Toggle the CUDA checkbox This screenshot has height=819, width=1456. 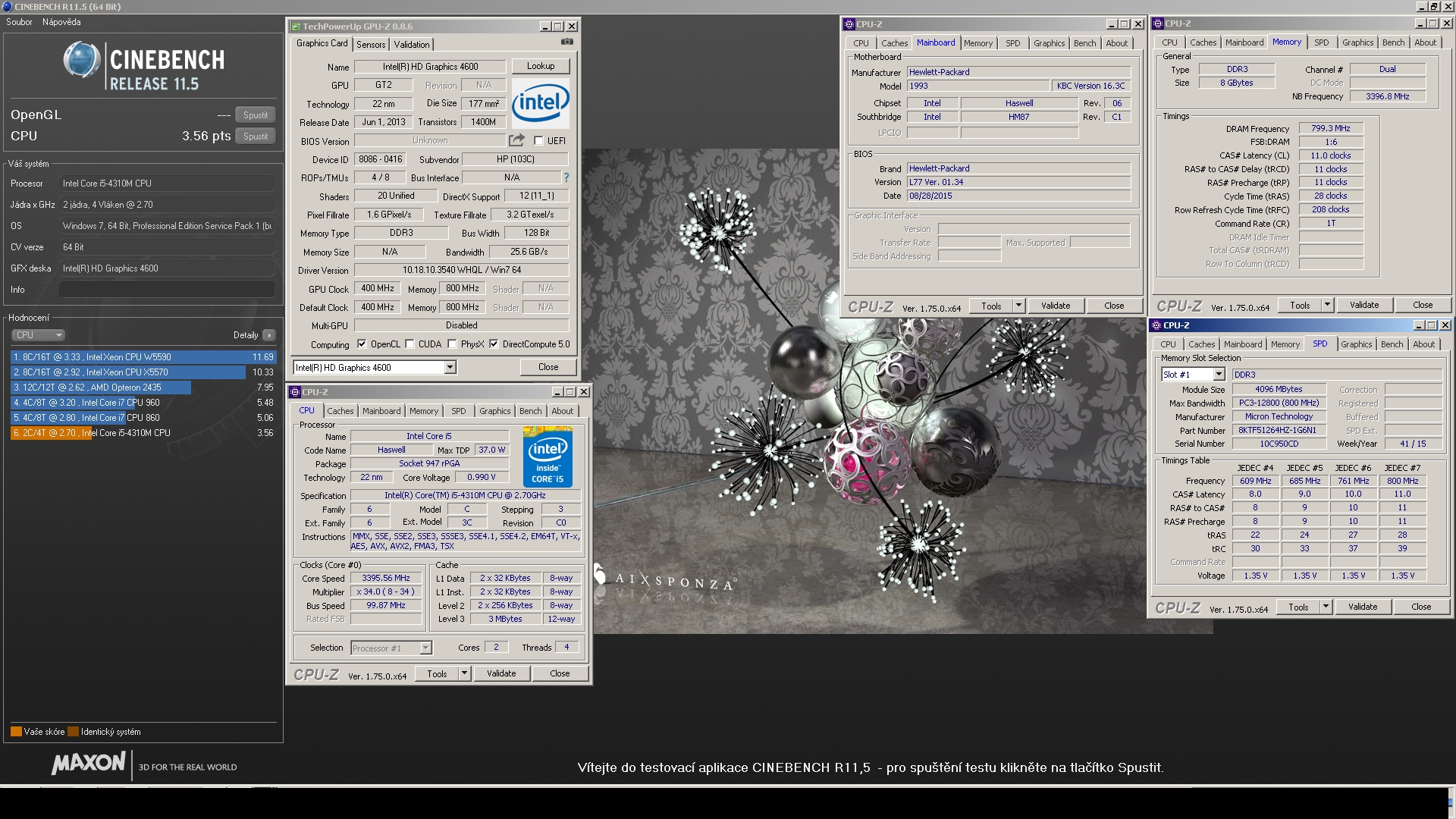click(x=410, y=344)
